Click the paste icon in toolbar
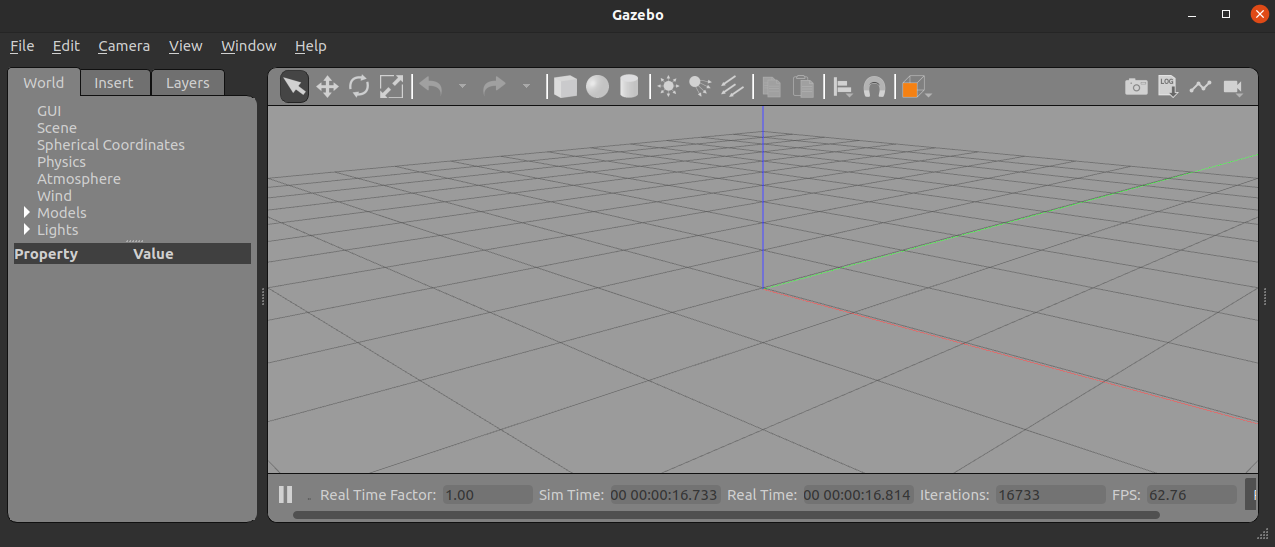The width and height of the screenshot is (1275, 547). [x=803, y=87]
